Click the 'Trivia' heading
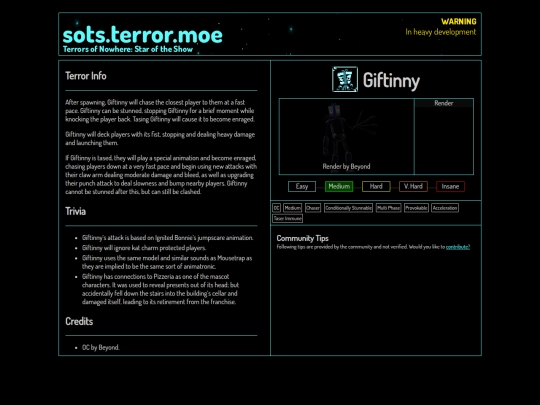 pos(75,211)
